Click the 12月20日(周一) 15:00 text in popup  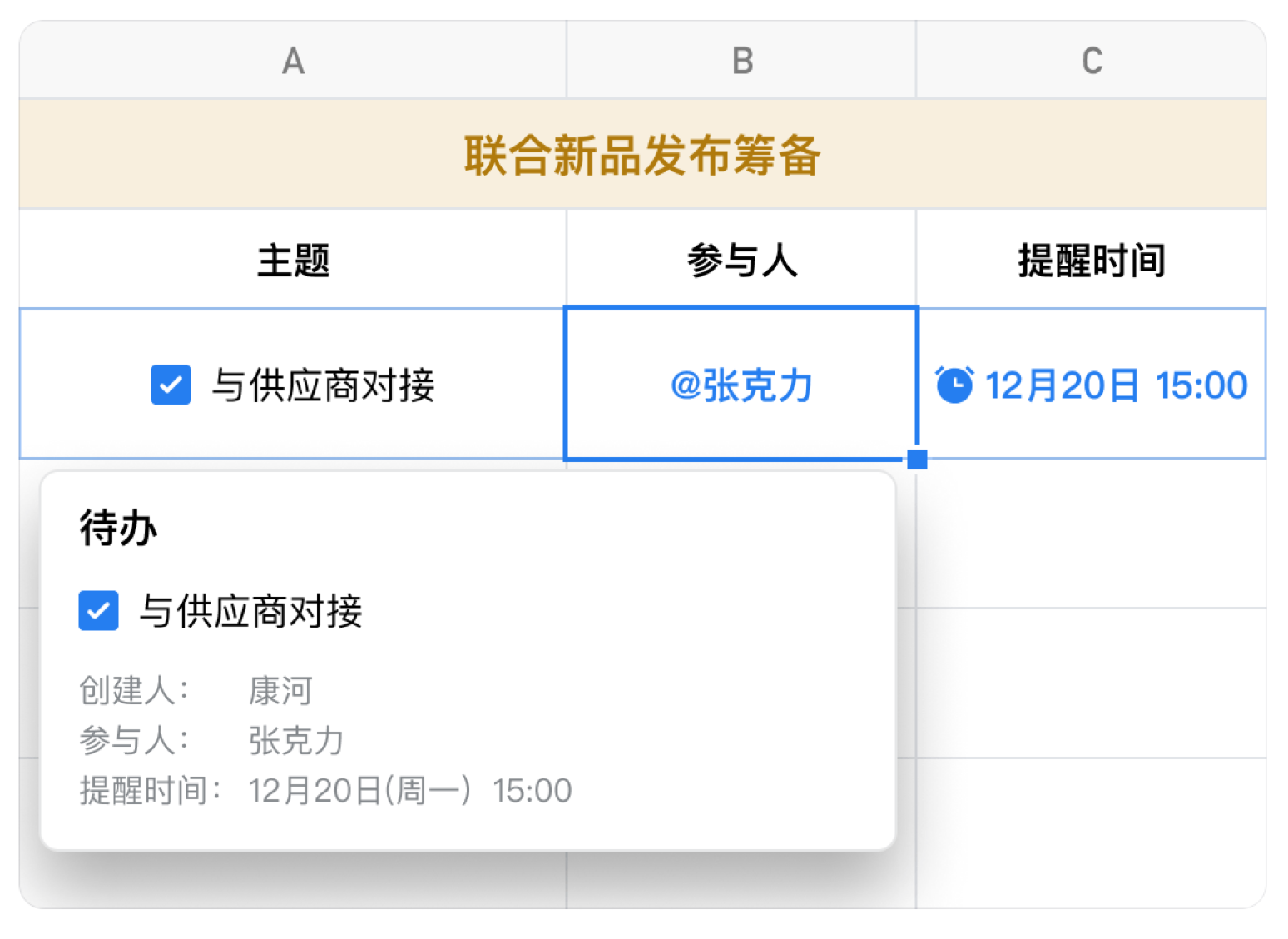410,790
